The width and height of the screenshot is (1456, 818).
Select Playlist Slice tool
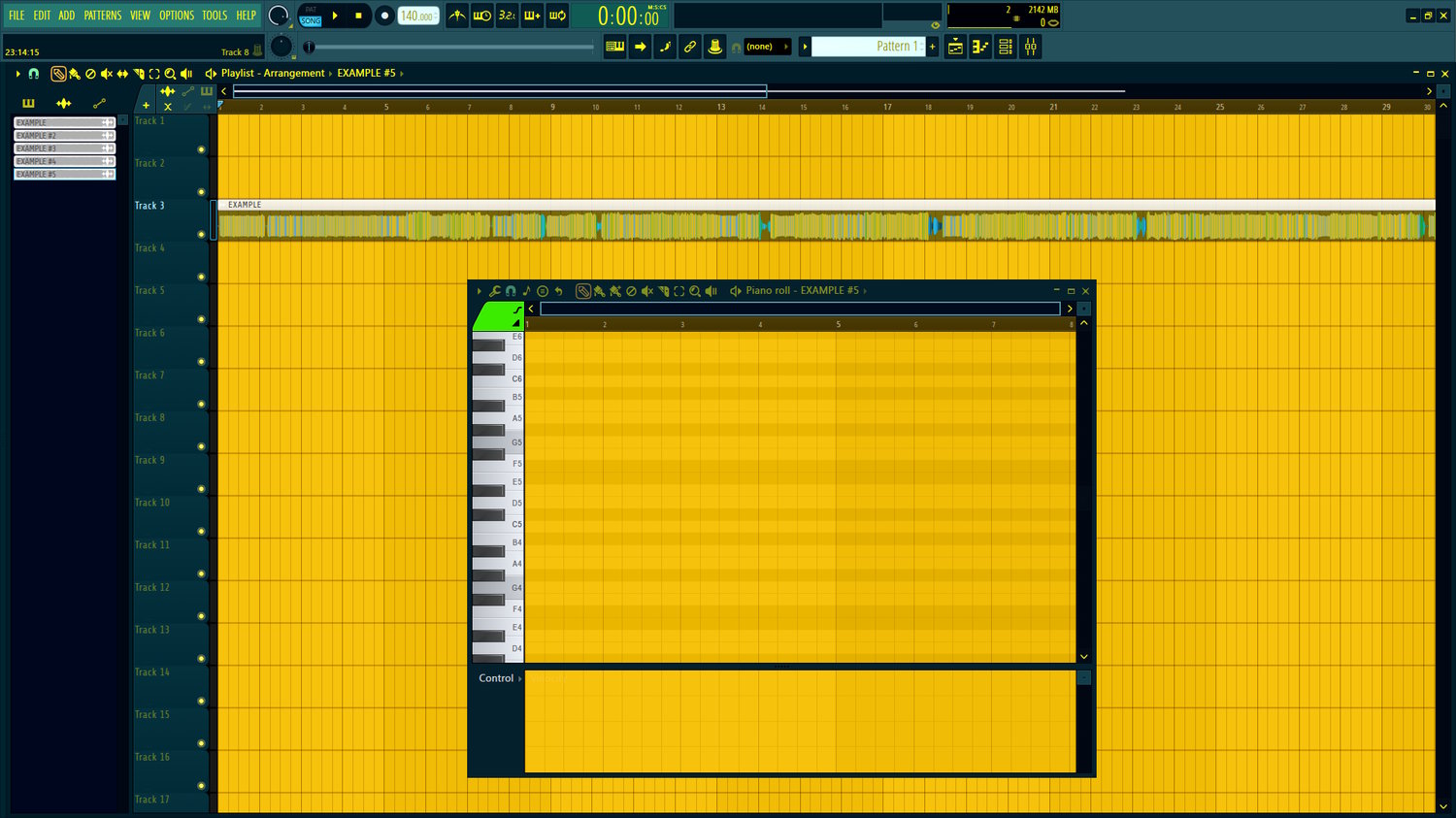coord(139,74)
